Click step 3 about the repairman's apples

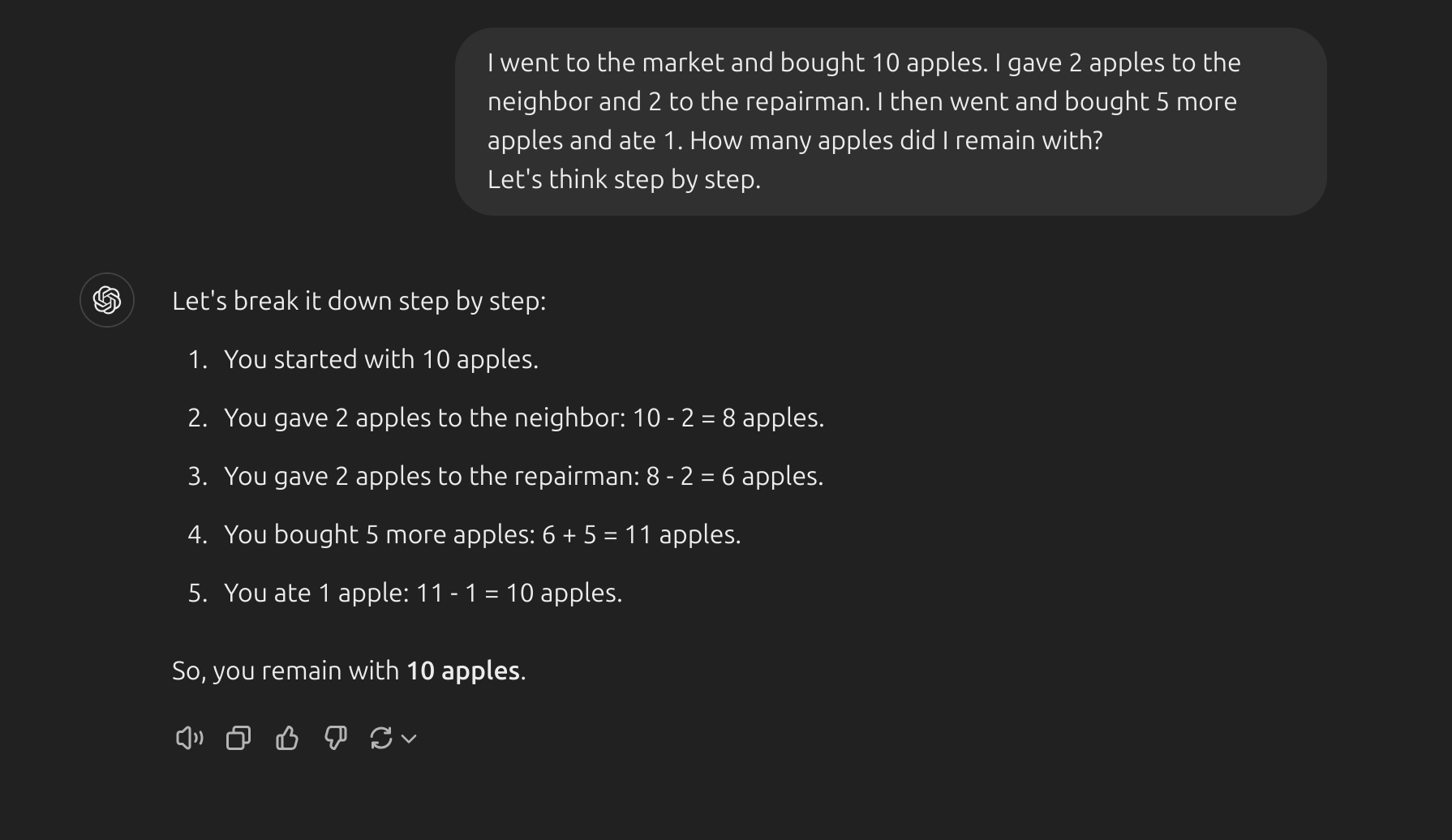[x=524, y=476]
